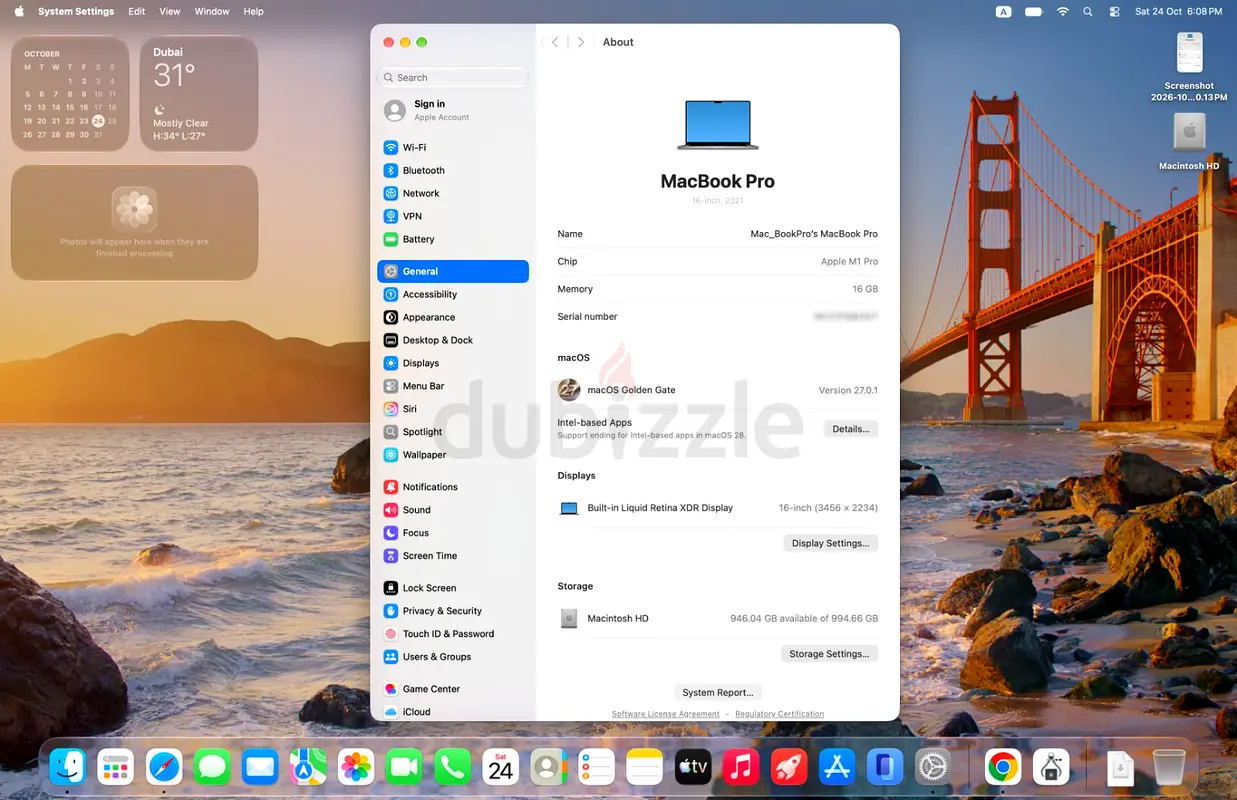Open the Edit menu
This screenshot has height=800, width=1237.
coord(137,11)
